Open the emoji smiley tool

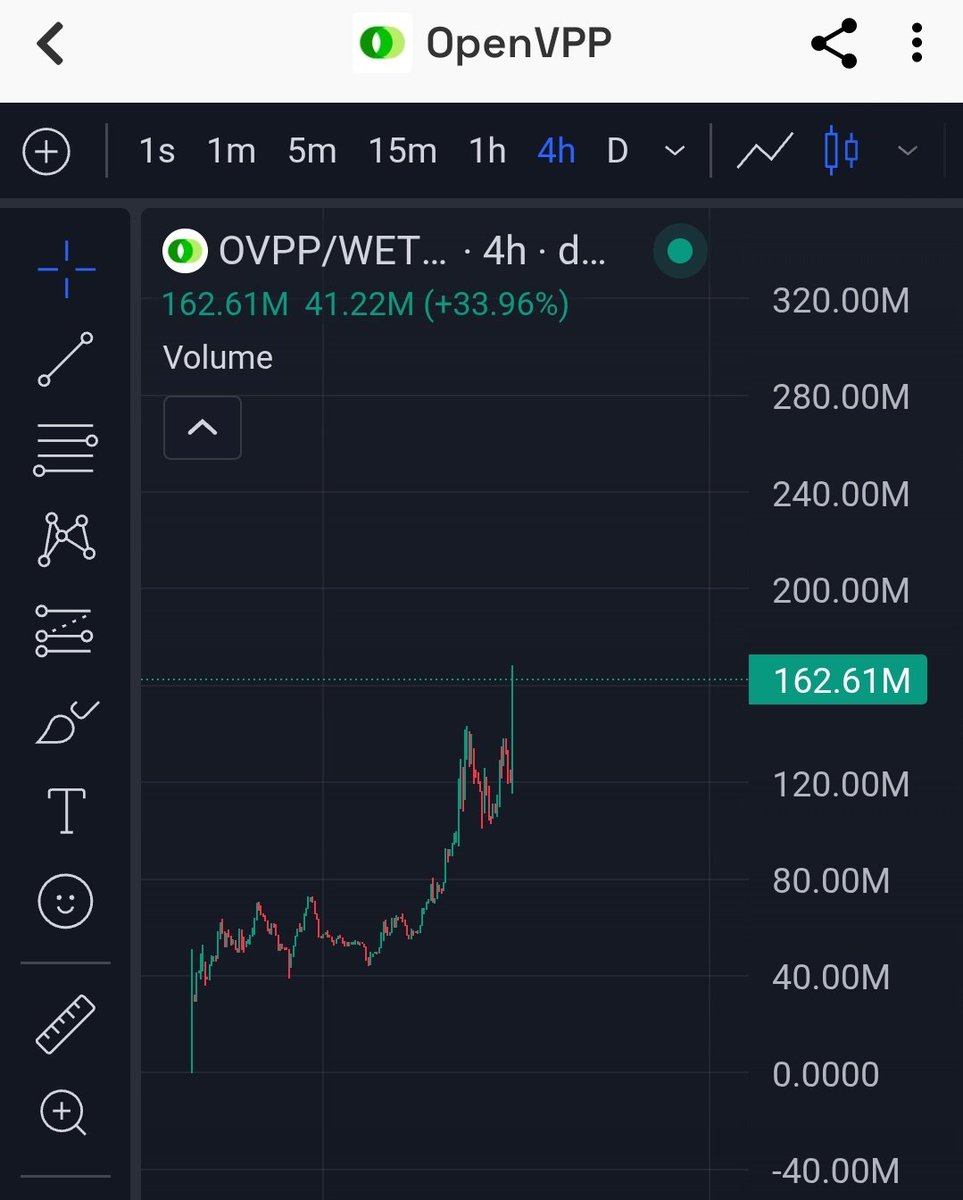pyautogui.click(x=66, y=901)
